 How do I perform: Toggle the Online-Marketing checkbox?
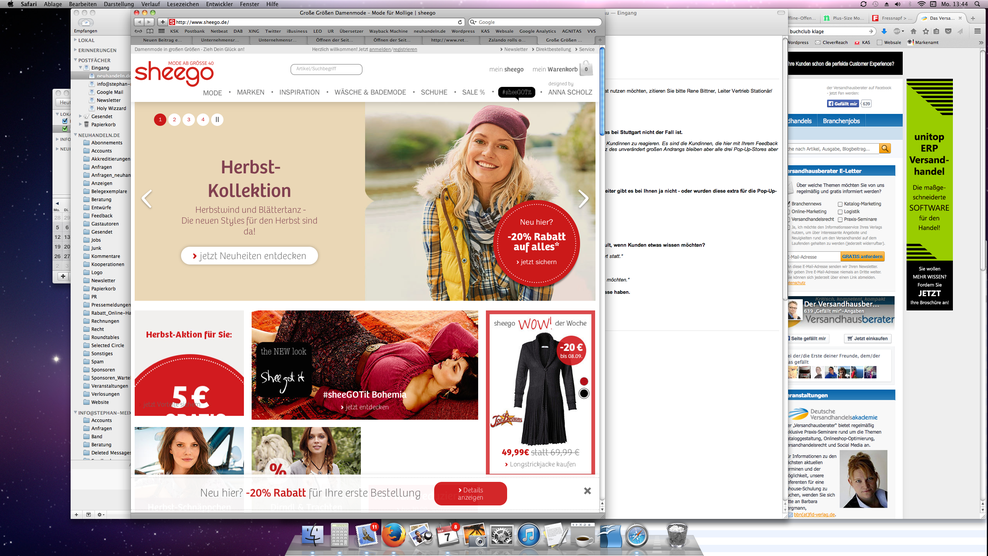(x=789, y=212)
